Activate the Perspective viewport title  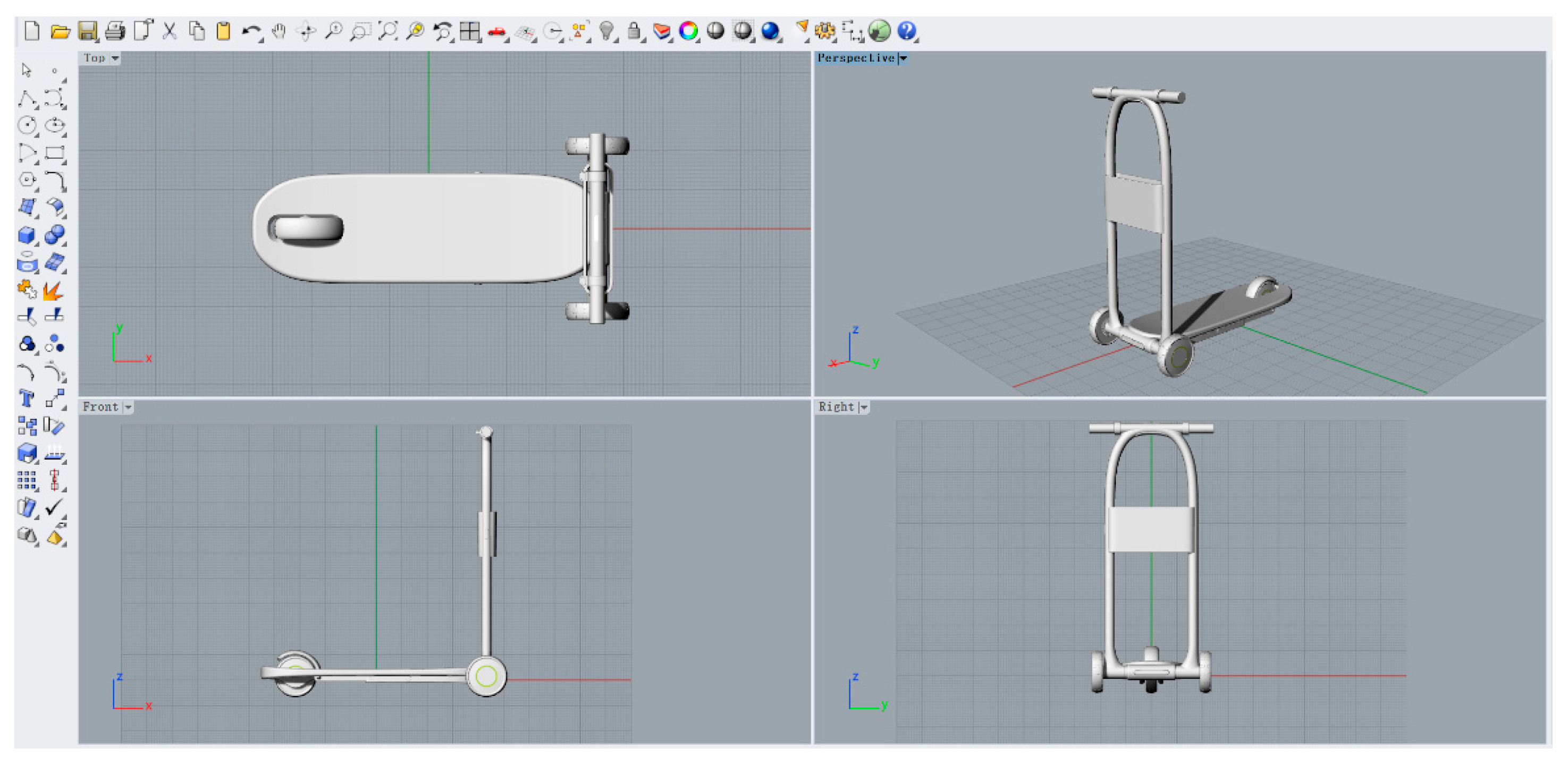tap(855, 58)
